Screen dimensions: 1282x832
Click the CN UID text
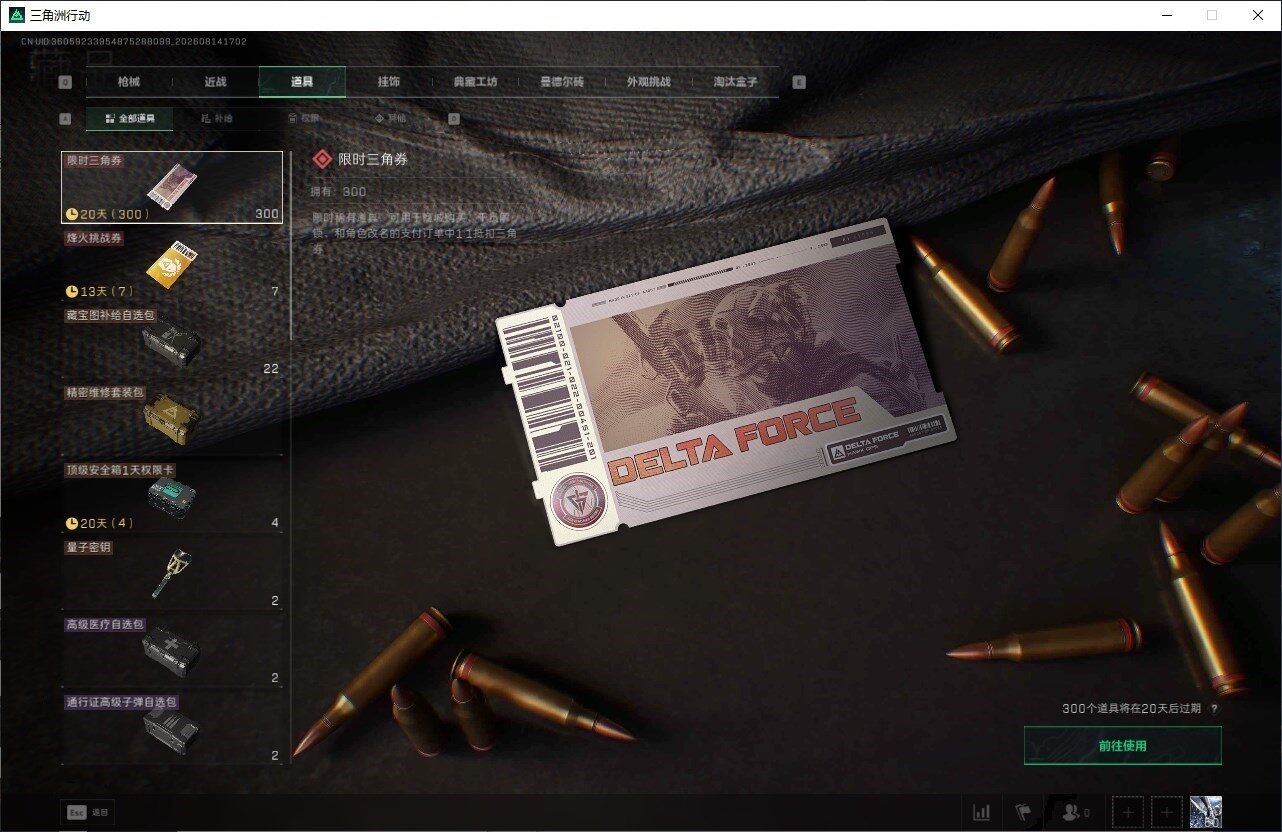(134, 42)
